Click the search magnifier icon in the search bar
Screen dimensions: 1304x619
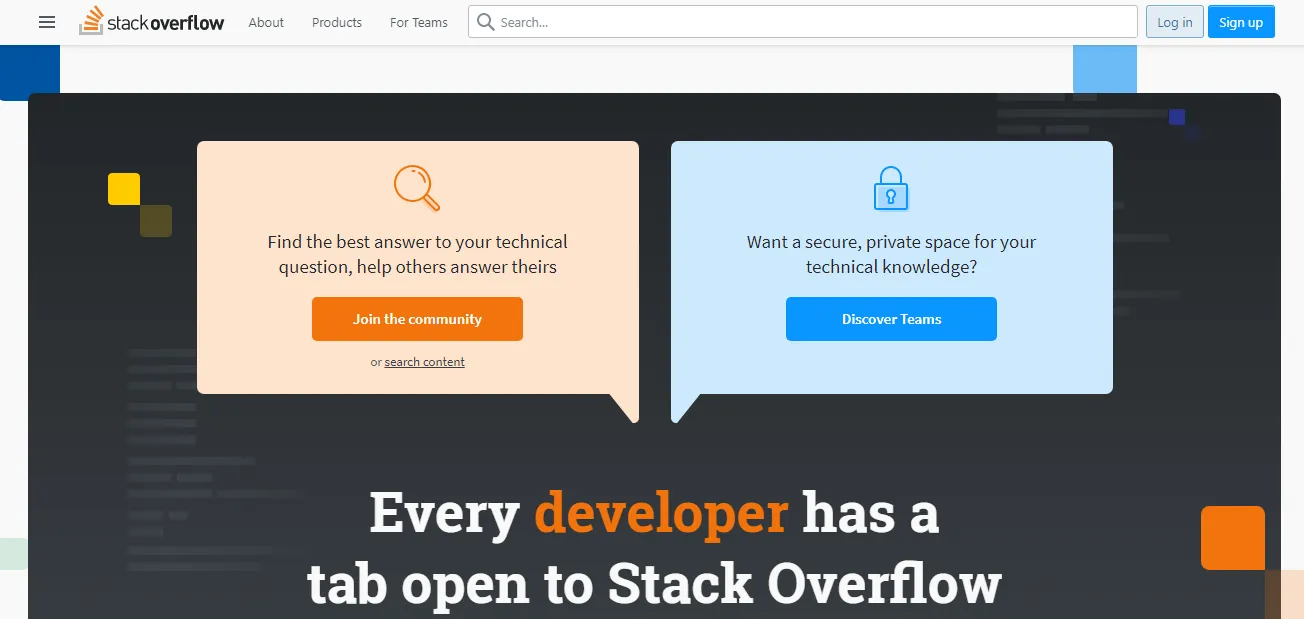pos(486,22)
